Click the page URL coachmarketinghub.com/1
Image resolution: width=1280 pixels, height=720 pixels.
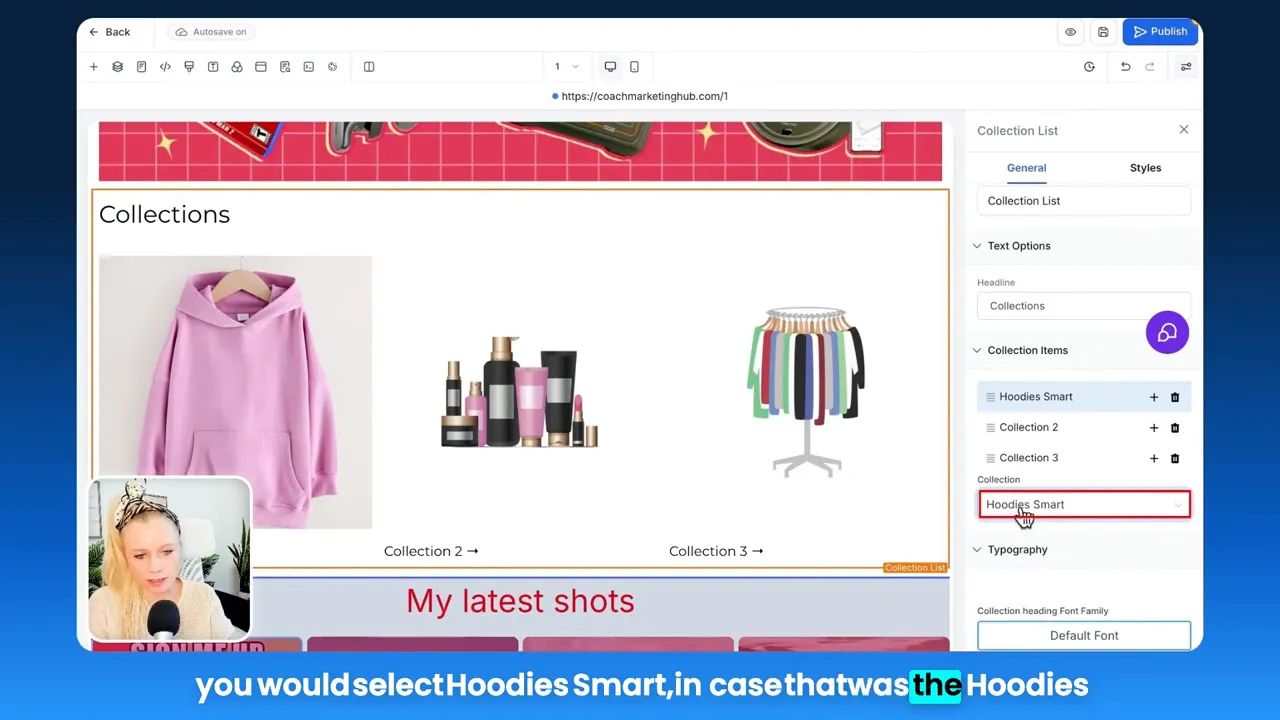644,96
